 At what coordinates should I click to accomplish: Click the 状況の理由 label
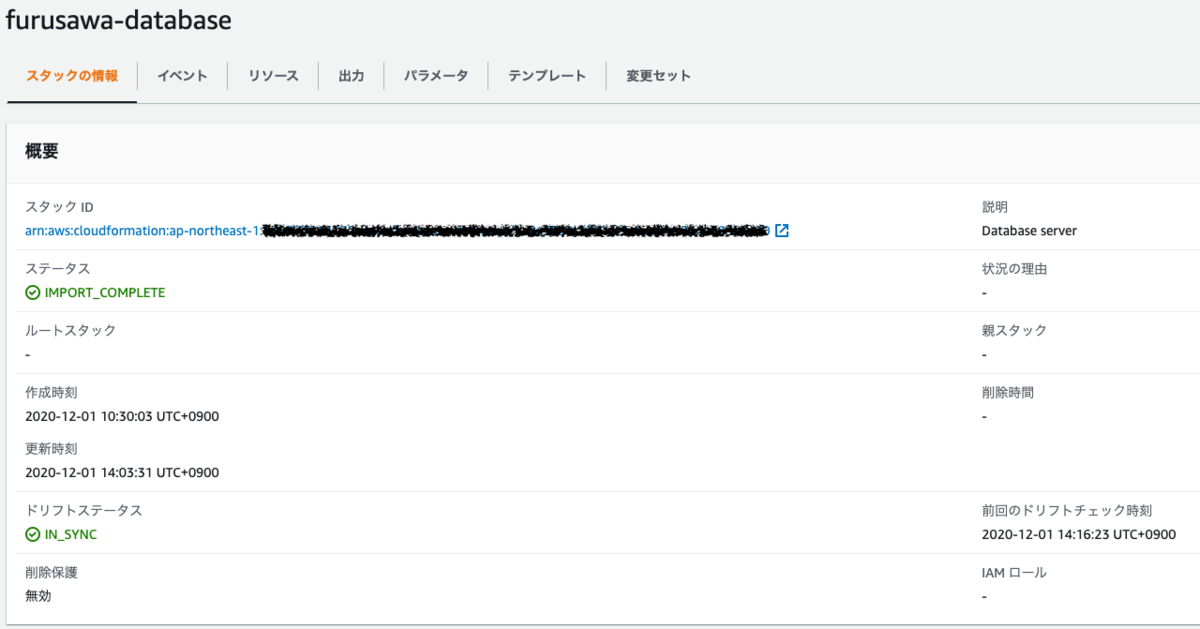click(x=1014, y=269)
